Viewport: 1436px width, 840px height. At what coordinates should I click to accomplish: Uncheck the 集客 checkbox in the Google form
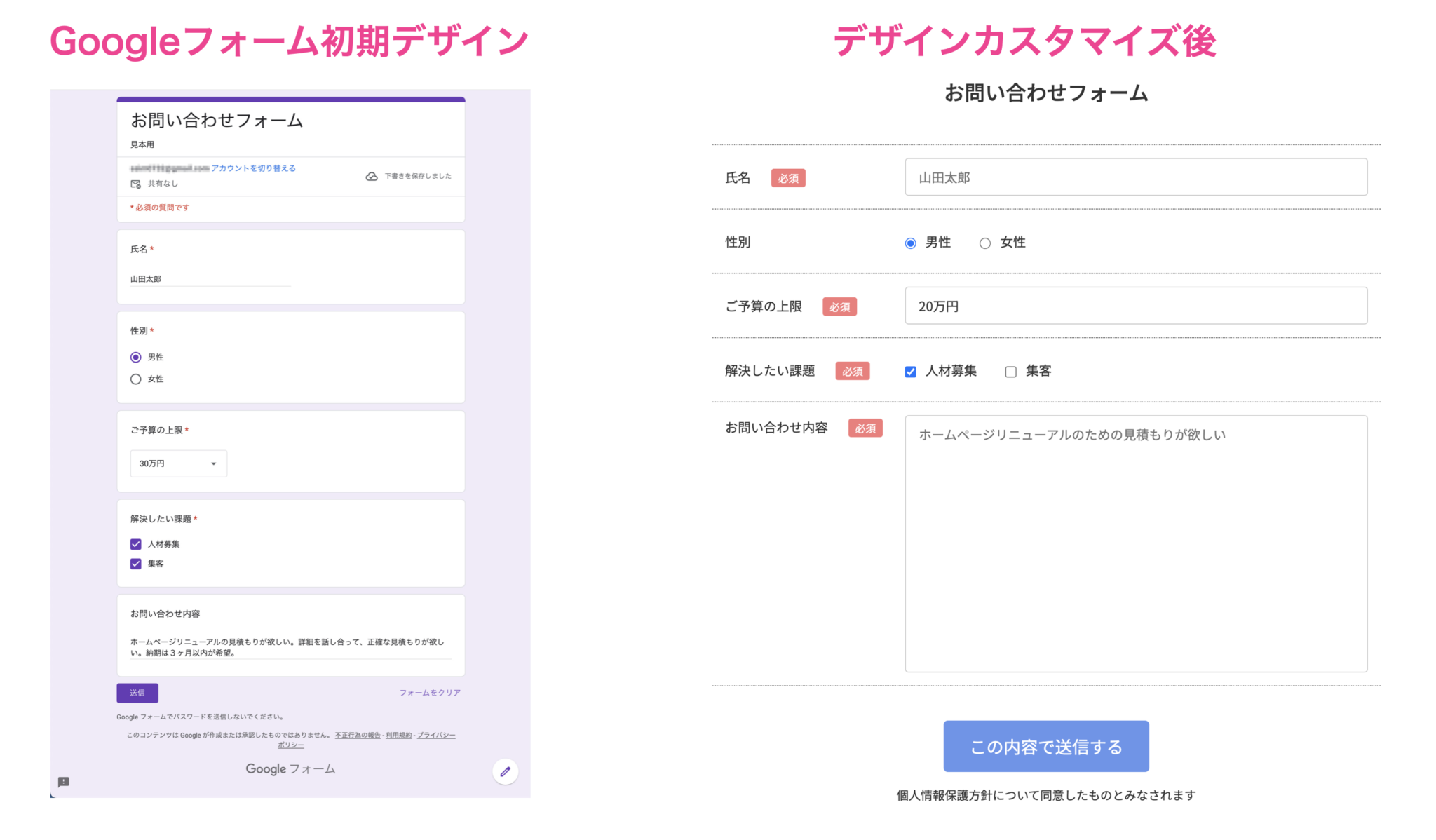[x=135, y=563]
